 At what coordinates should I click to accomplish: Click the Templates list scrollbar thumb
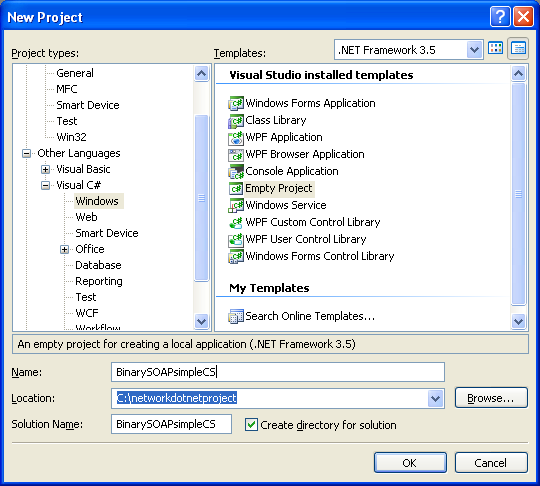tap(518, 194)
